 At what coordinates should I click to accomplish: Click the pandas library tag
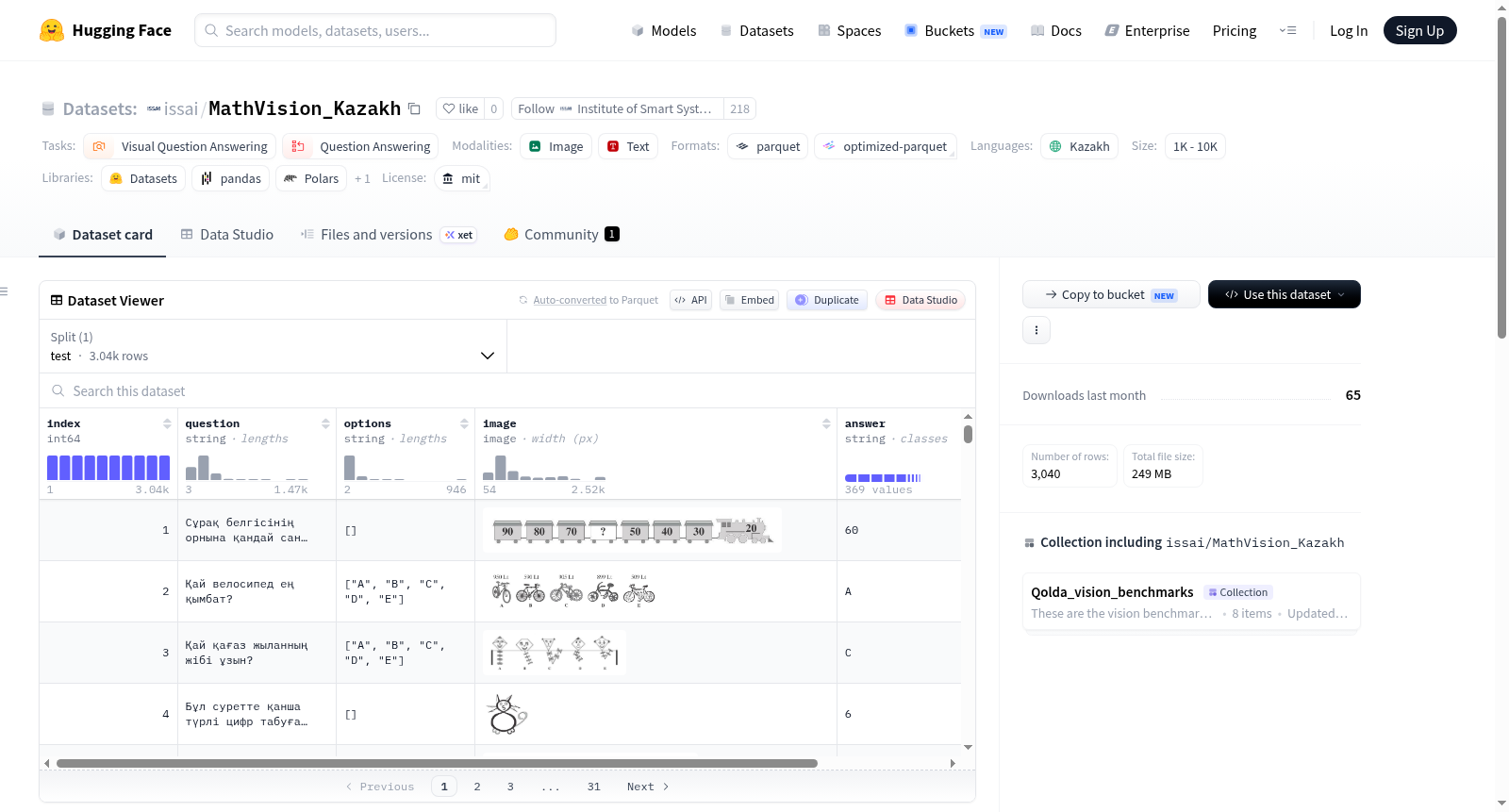pyautogui.click(x=231, y=178)
